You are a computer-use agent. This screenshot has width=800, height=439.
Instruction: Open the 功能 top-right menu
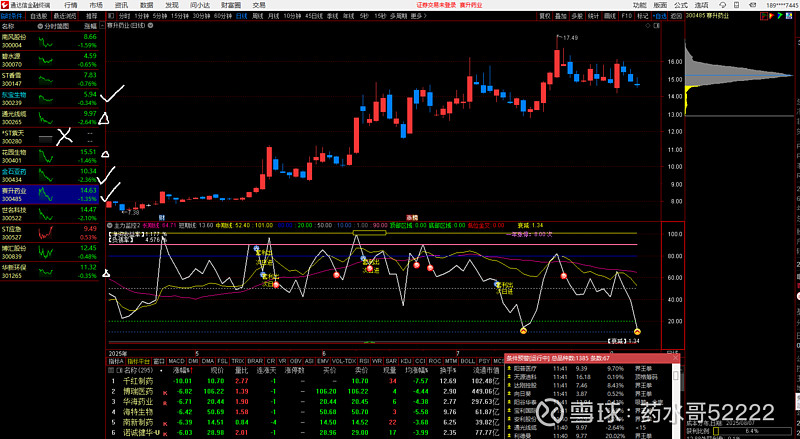coord(640,5)
